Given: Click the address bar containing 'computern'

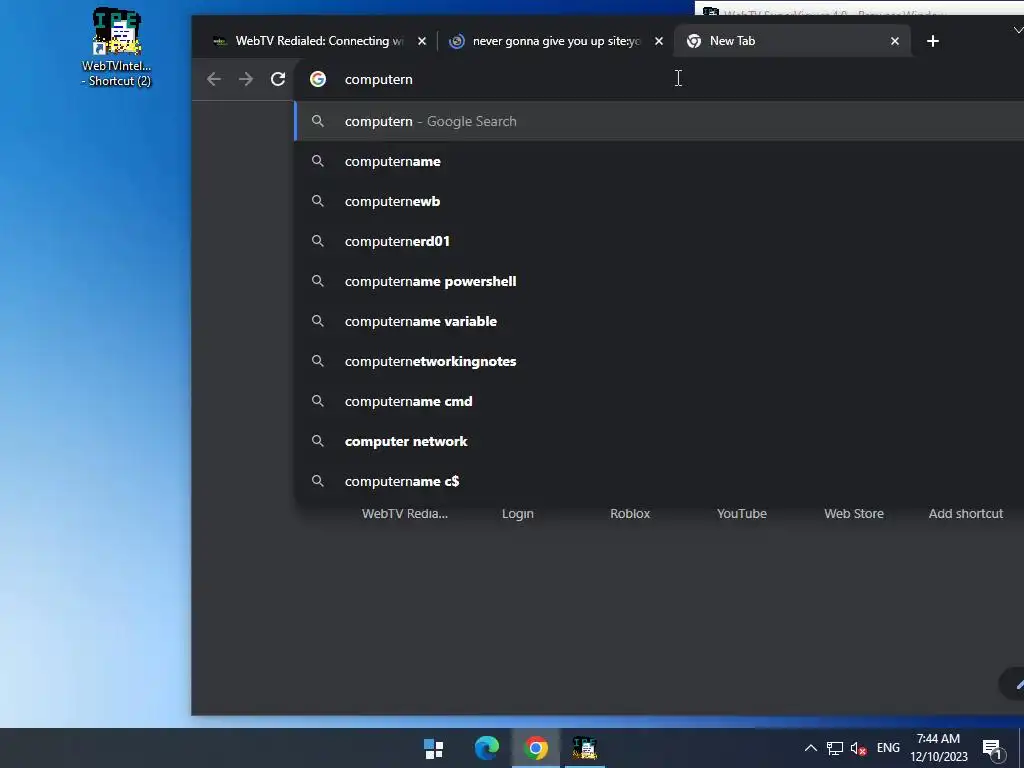Looking at the screenshot, I should [660, 80].
